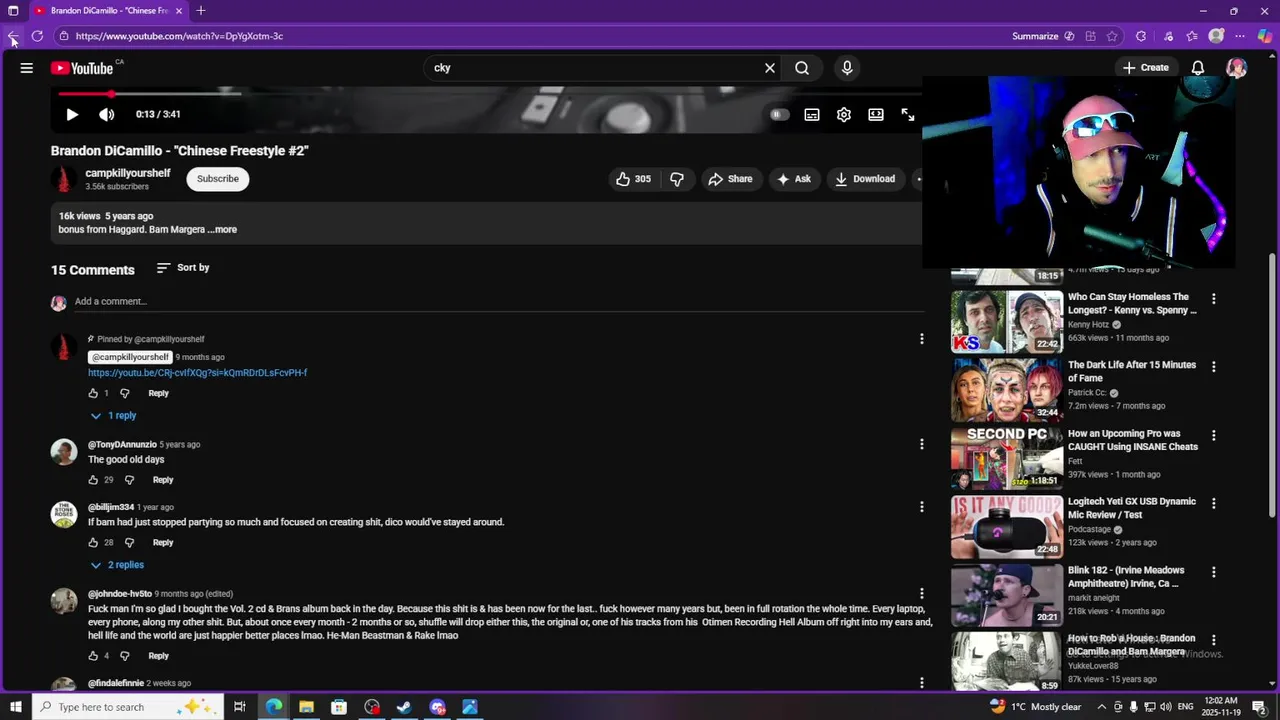Share the video
The height and width of the screenshot is (720, 1280).
[x=730, y=179]
